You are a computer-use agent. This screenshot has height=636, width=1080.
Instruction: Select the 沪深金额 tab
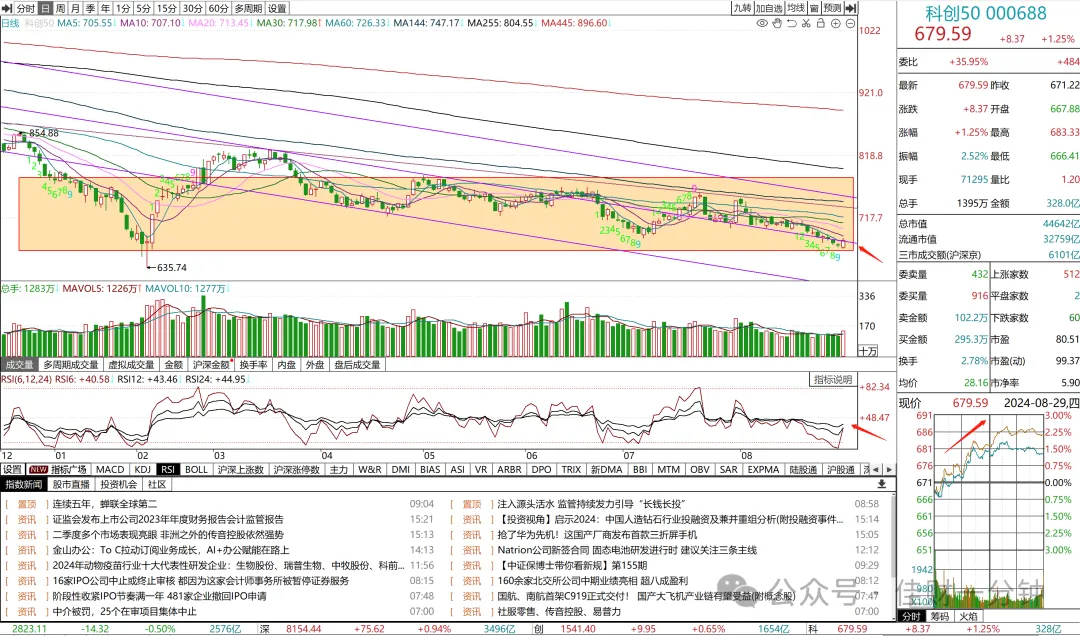[x=211, y=365]
